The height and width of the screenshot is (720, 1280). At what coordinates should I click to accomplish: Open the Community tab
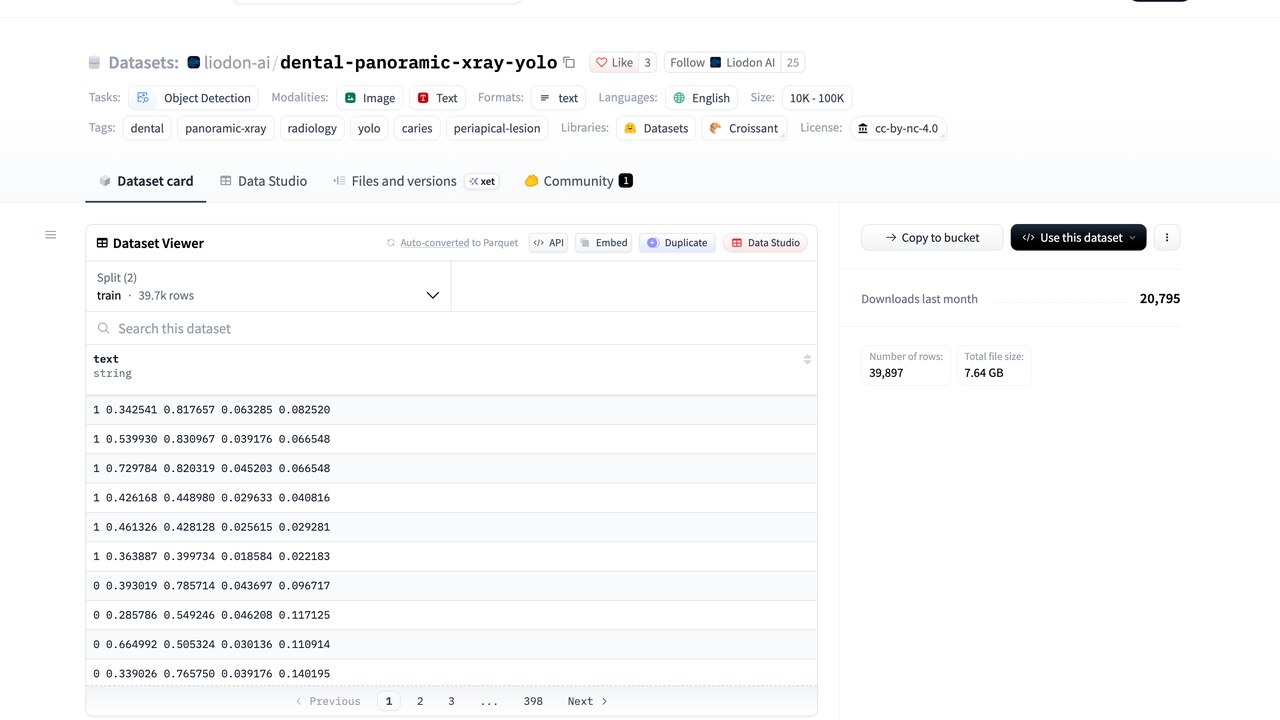(578, 181)
